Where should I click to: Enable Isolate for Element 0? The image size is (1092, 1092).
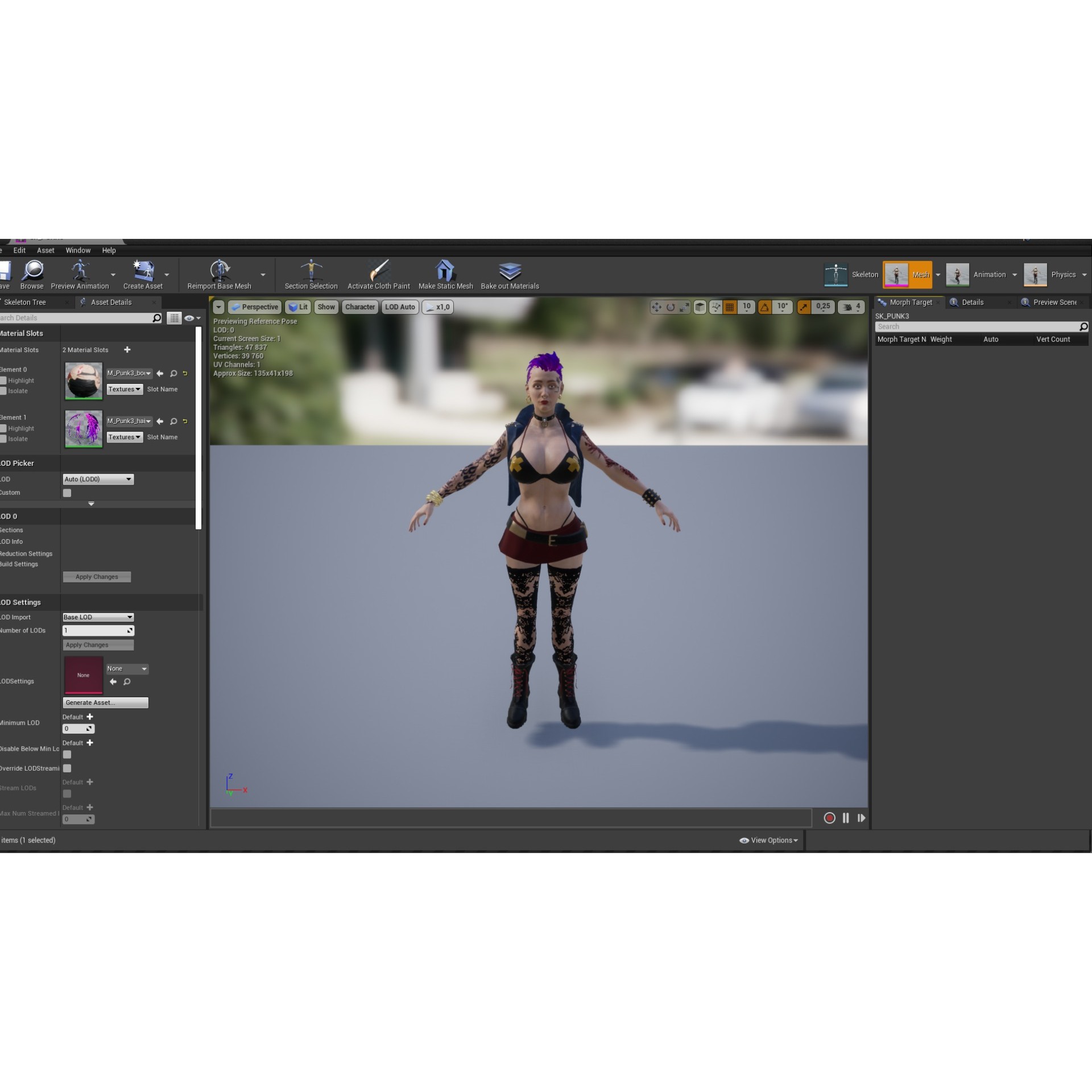3,391
